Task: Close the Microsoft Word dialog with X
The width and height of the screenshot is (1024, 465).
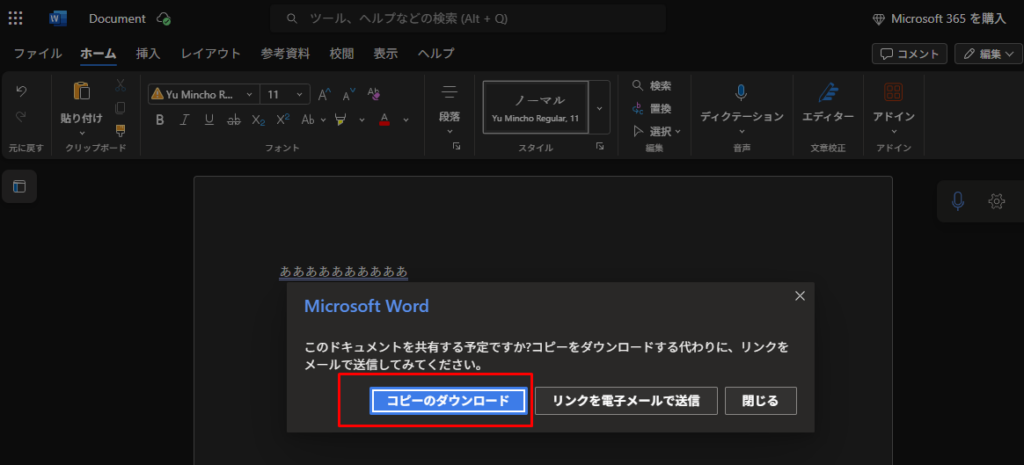Action: (x=799, y=296)
